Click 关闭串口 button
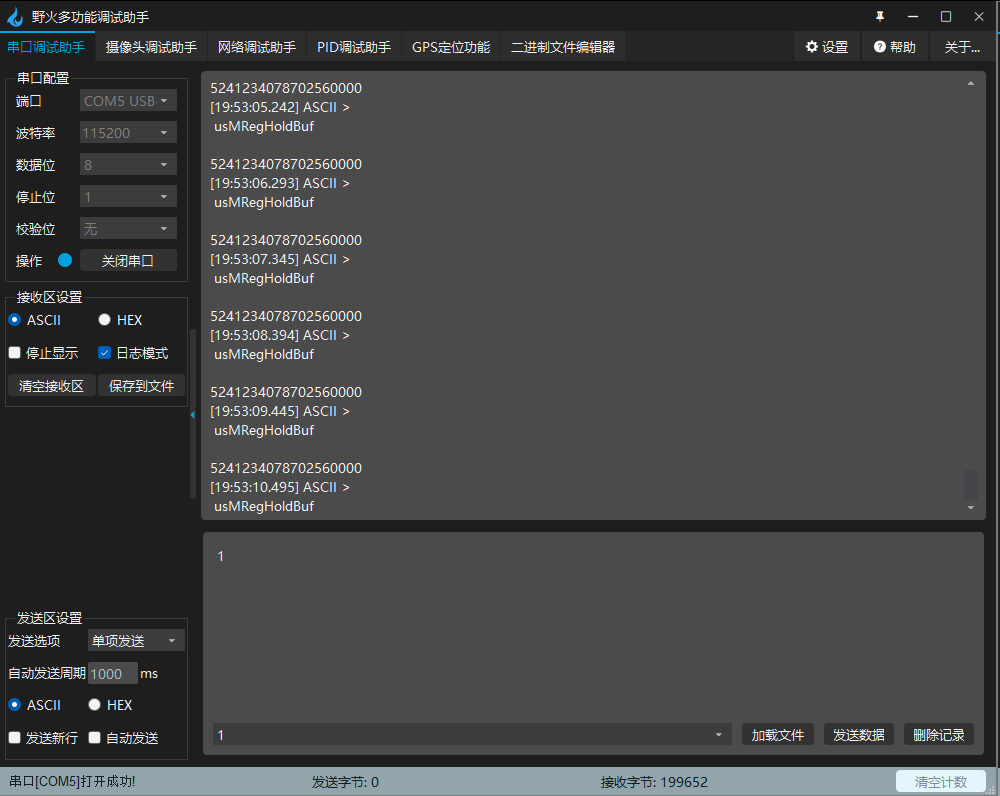 (x=128, y=260)
